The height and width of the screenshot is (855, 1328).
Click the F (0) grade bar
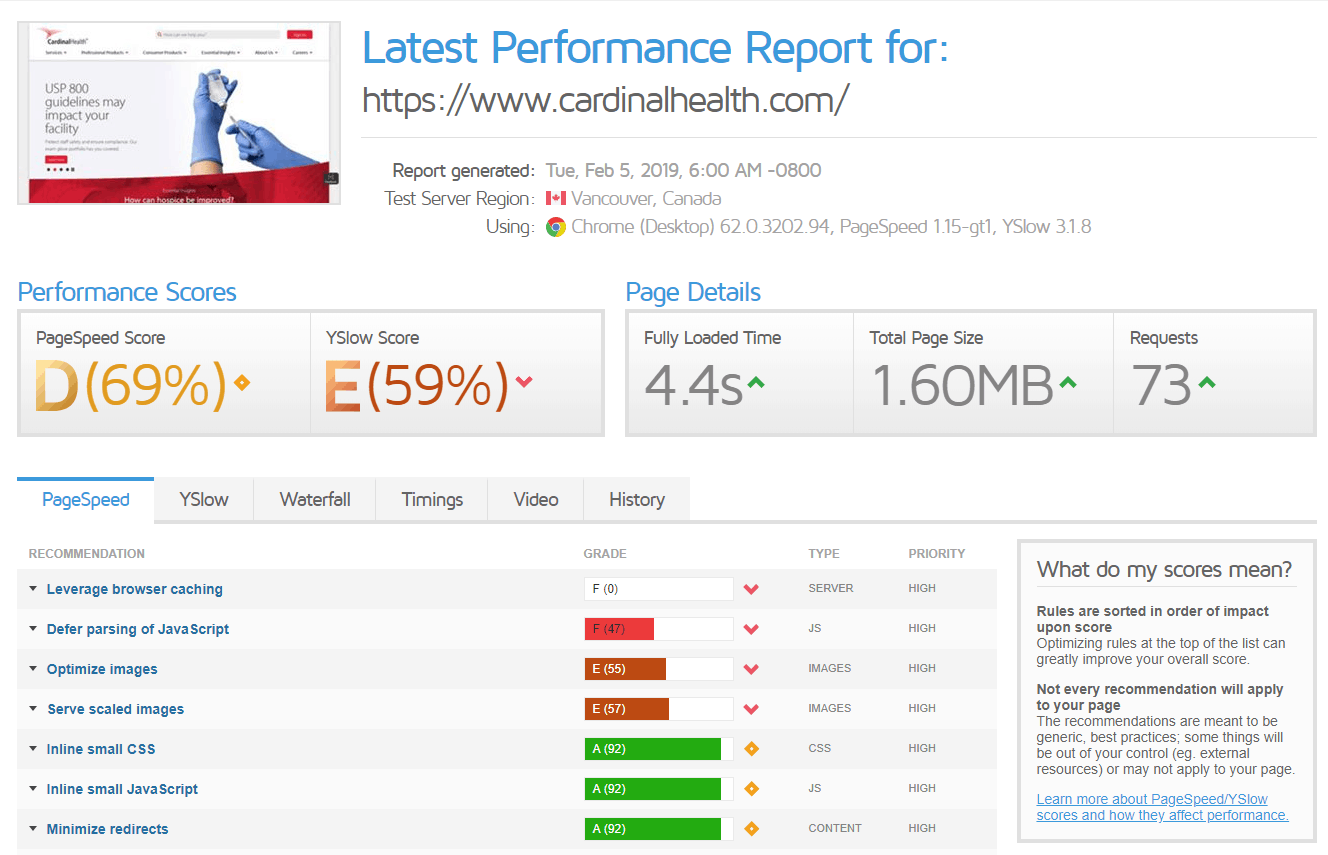tap(659, 589)
